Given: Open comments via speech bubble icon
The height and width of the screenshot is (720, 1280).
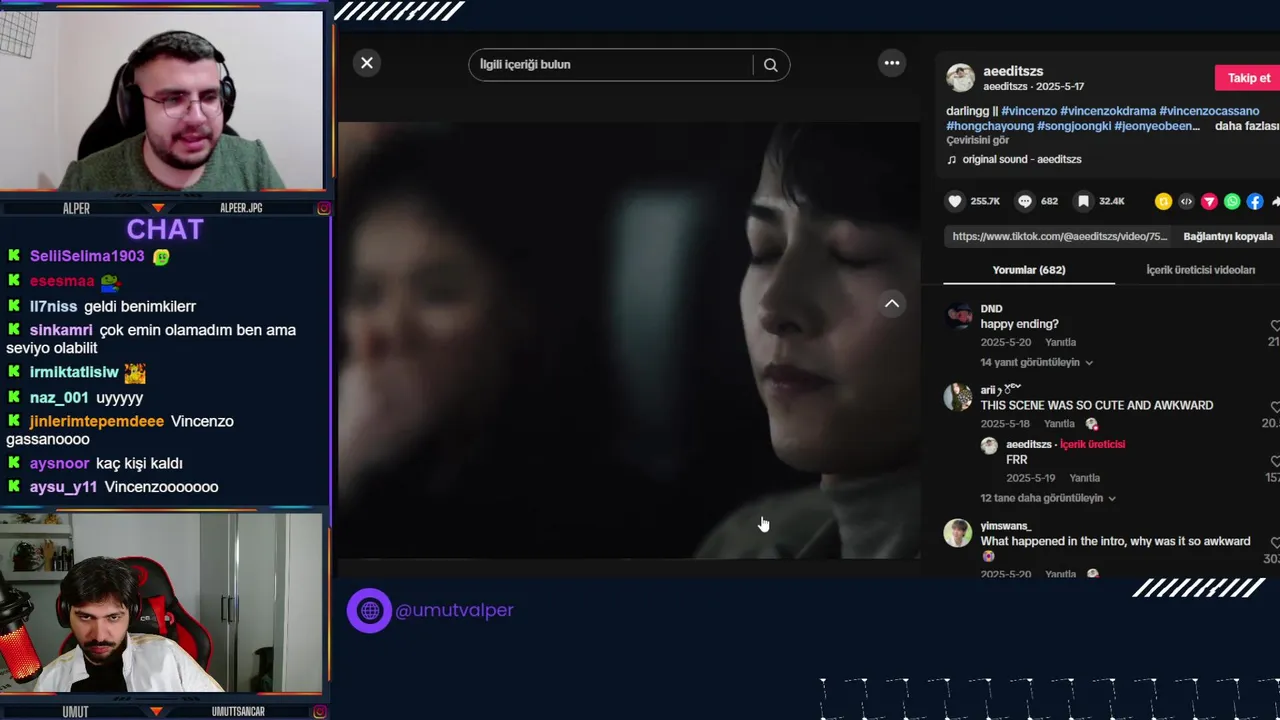Looking at the screenshot, I should [x=1025, y=201].
